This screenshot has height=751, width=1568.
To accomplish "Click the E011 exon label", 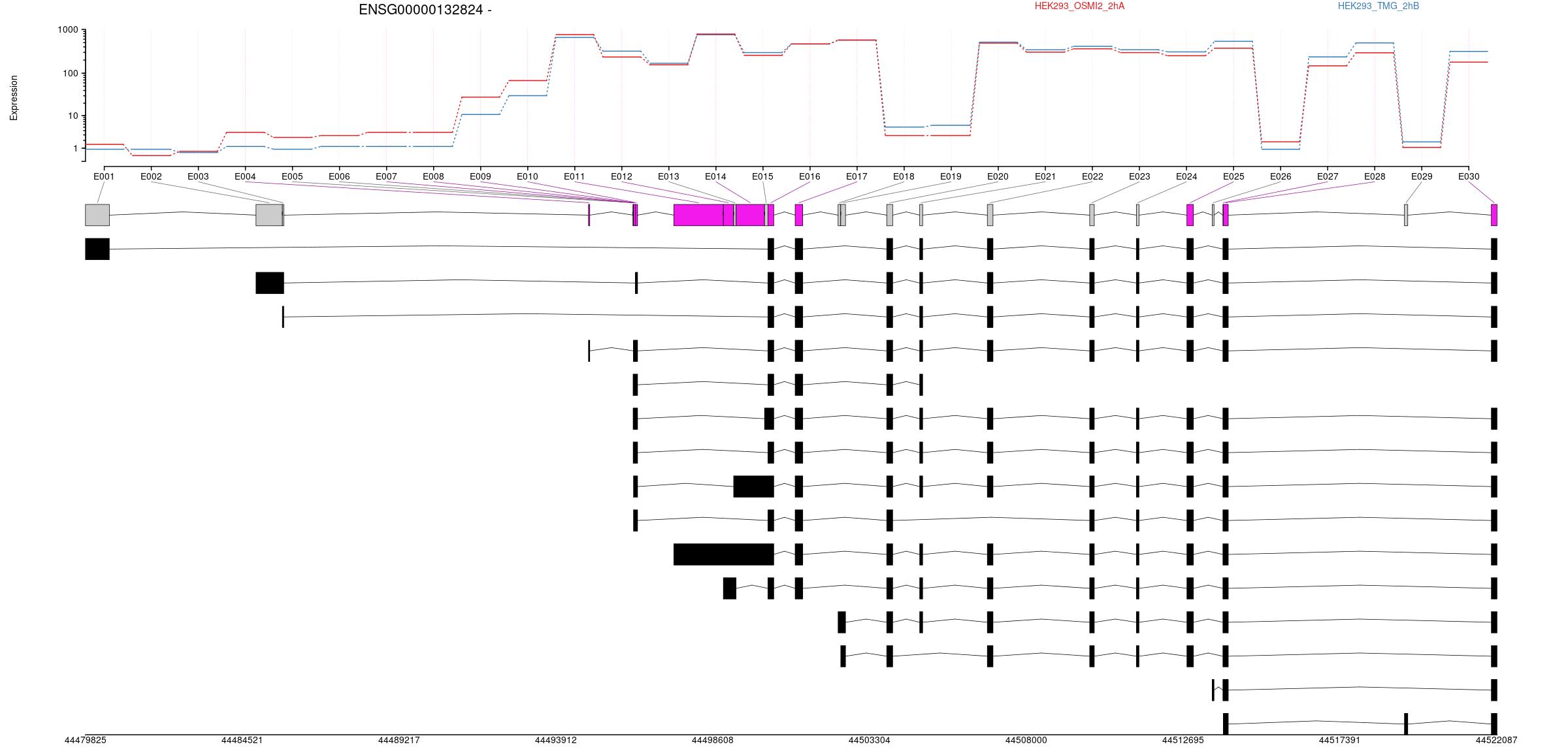I will (x=574, y=176).
